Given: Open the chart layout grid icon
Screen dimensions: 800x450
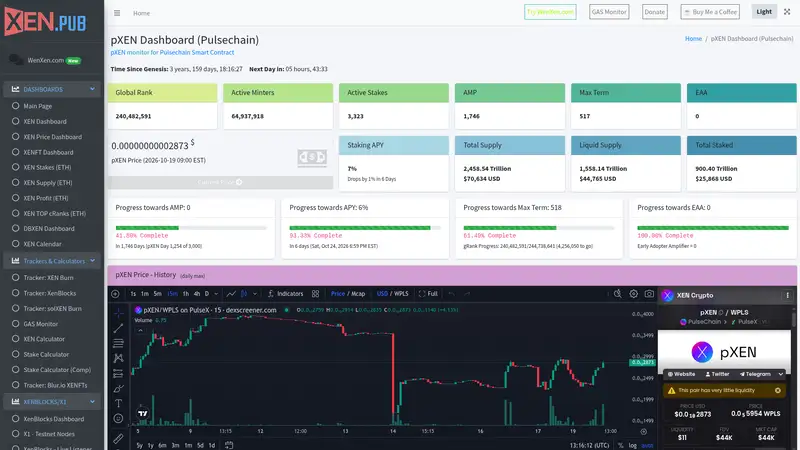Looking at the screenshot, I should tap(315, 294).
